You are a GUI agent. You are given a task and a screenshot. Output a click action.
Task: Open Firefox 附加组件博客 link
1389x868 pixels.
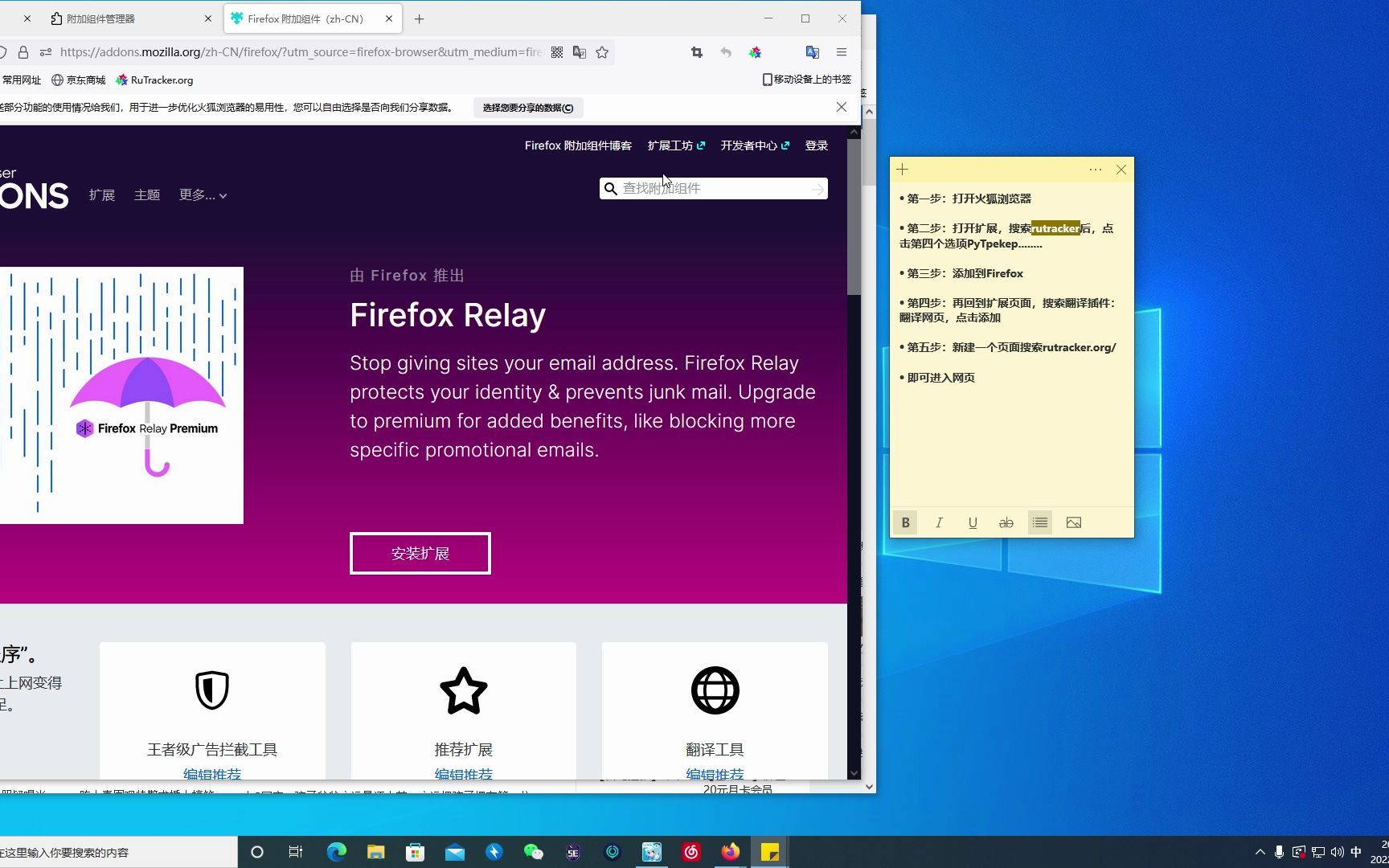578,145
